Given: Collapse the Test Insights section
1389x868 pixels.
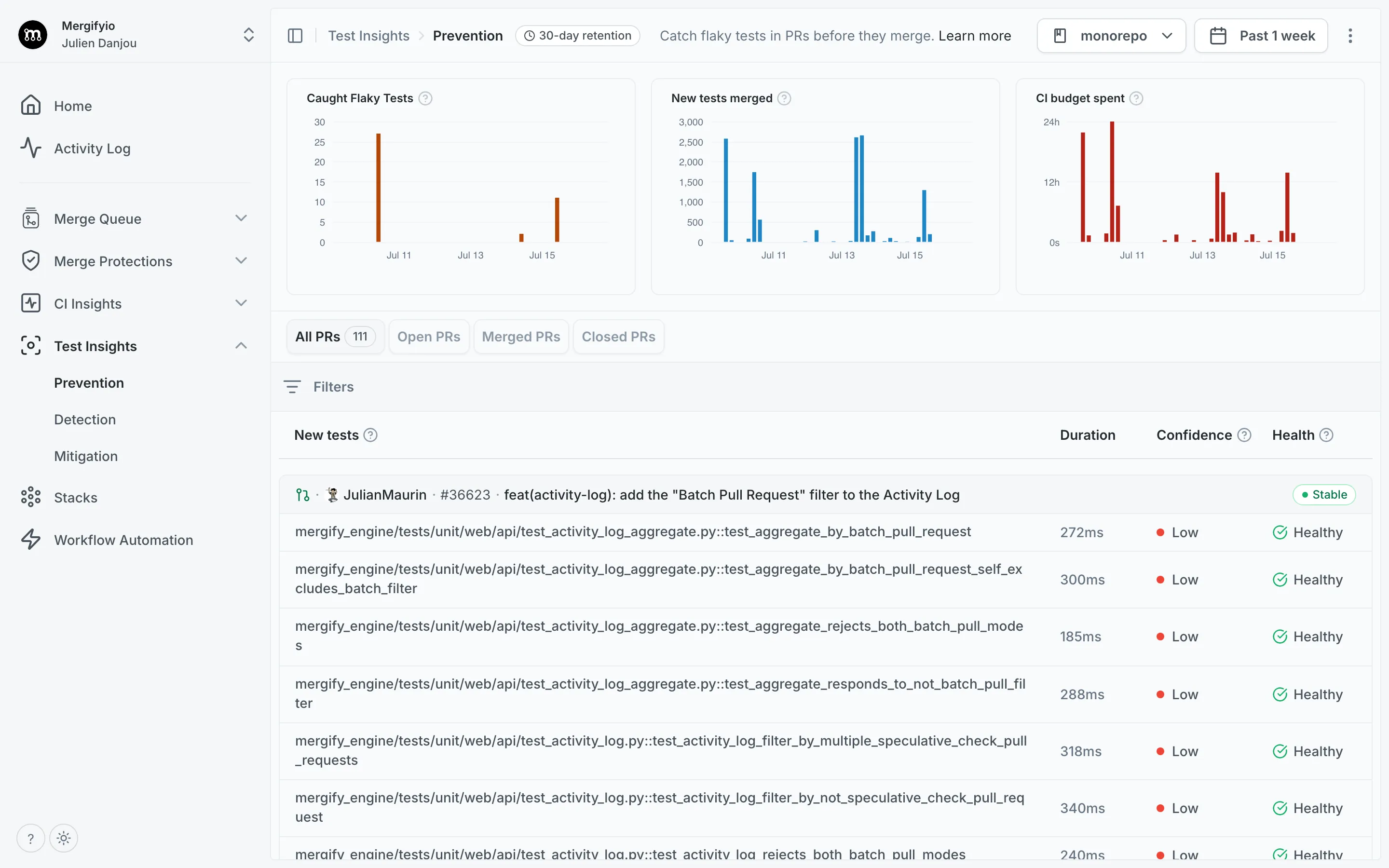Looking at the screenshot, I should pyautogui.click(x=241, y=346).
